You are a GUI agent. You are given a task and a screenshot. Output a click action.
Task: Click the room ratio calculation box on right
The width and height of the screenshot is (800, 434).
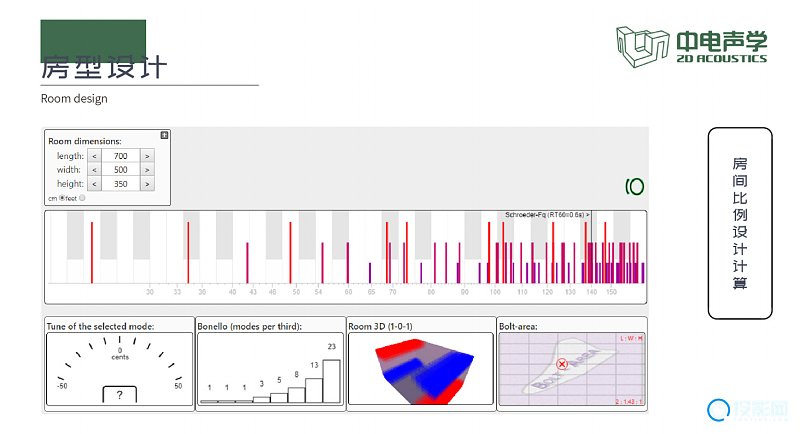[739, 222]
